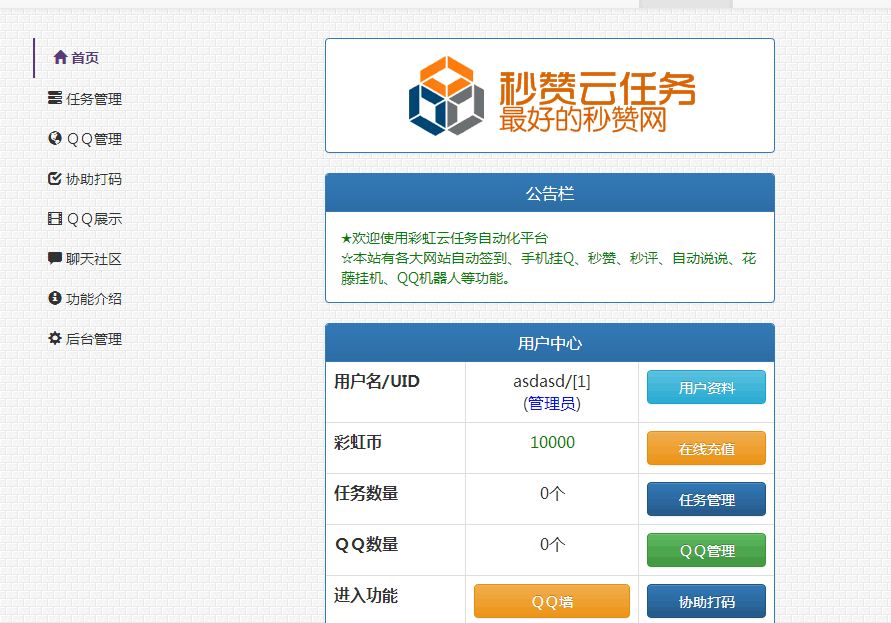This screenshot has height=623, width=891.
Task: Open the 首页 sidebar menu item
Action: pos(76,57)
